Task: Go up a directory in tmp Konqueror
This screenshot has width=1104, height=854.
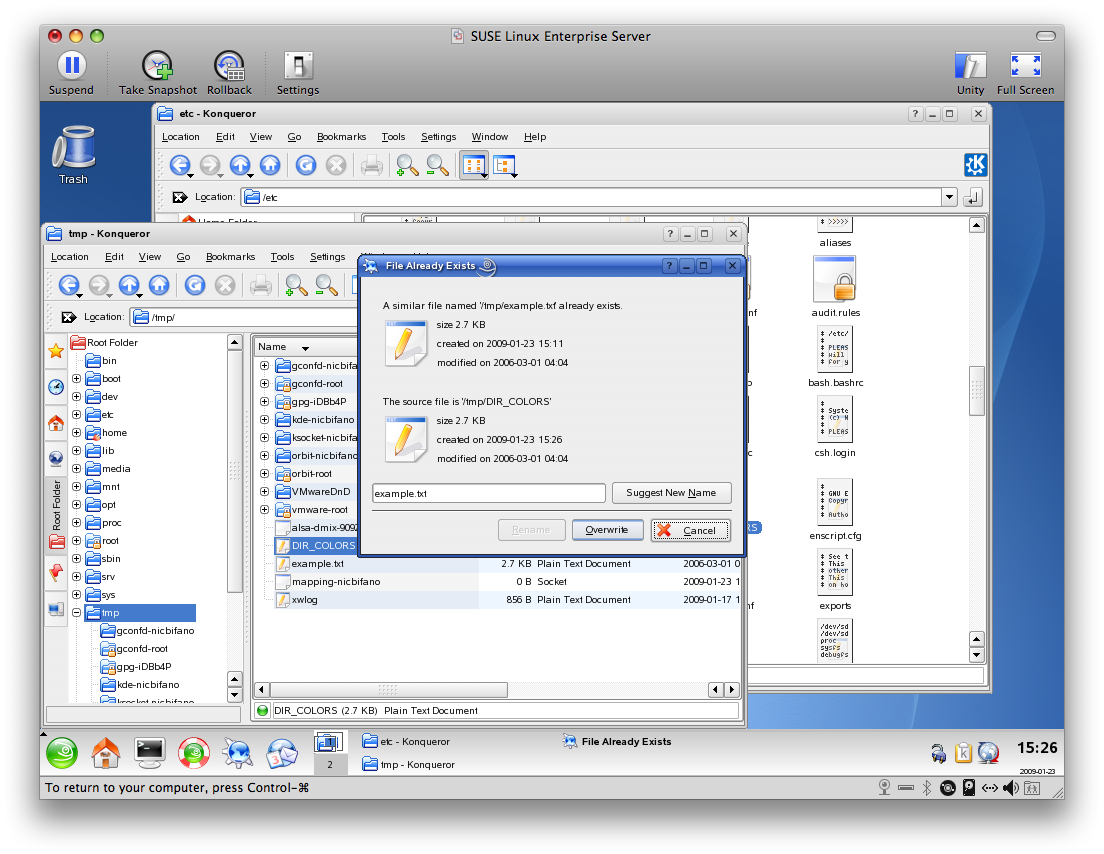Action: 129,285
